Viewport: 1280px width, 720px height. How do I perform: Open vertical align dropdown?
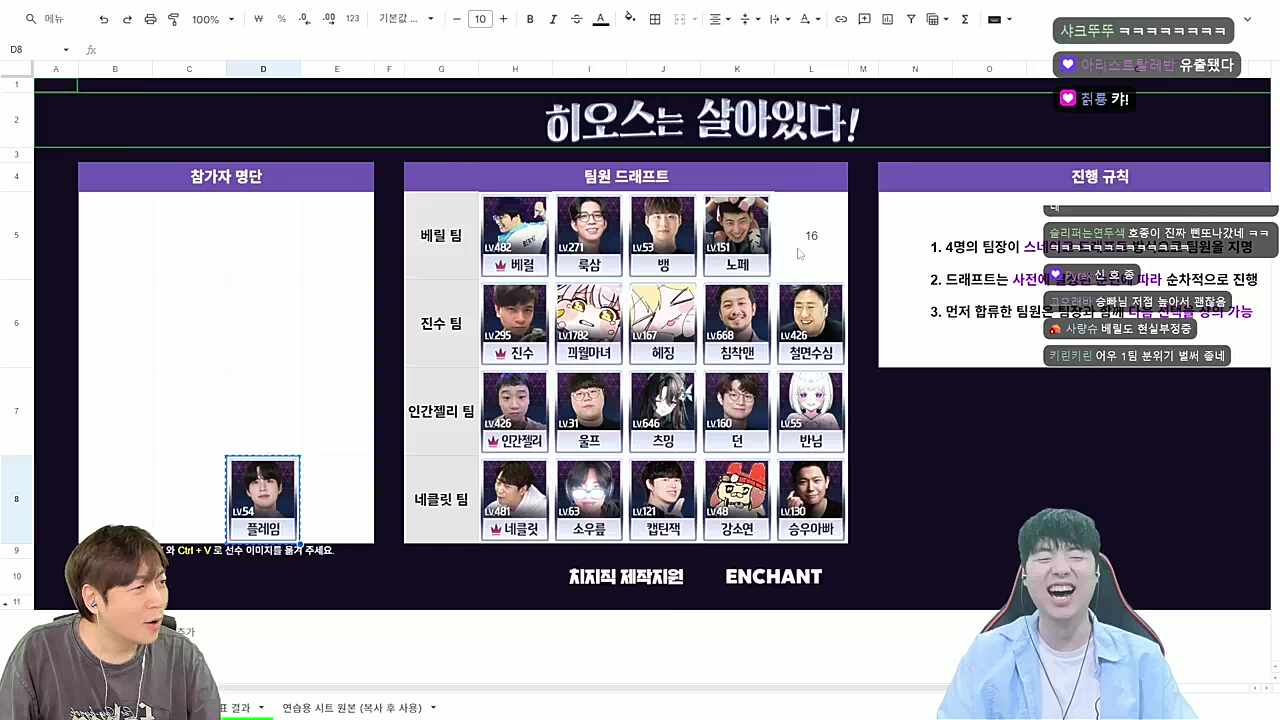coord(749,19)
